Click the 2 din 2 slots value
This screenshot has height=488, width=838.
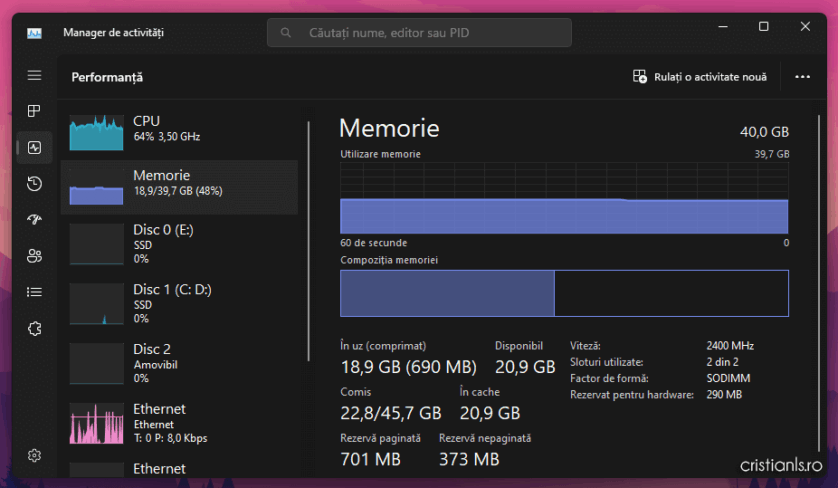(722, 362)
